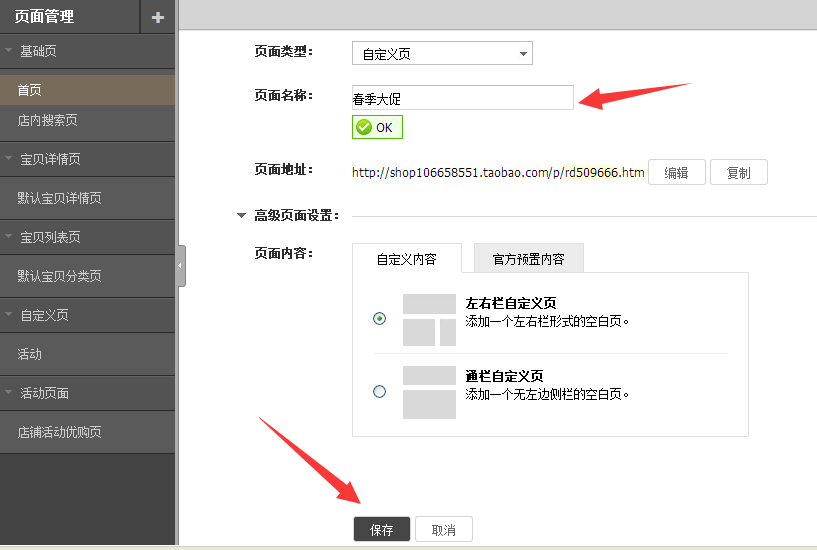The height and width of the screenshot is (550, 817).
Task: Click the full-width layout thumbnail icon
Action: coord(429,392)
